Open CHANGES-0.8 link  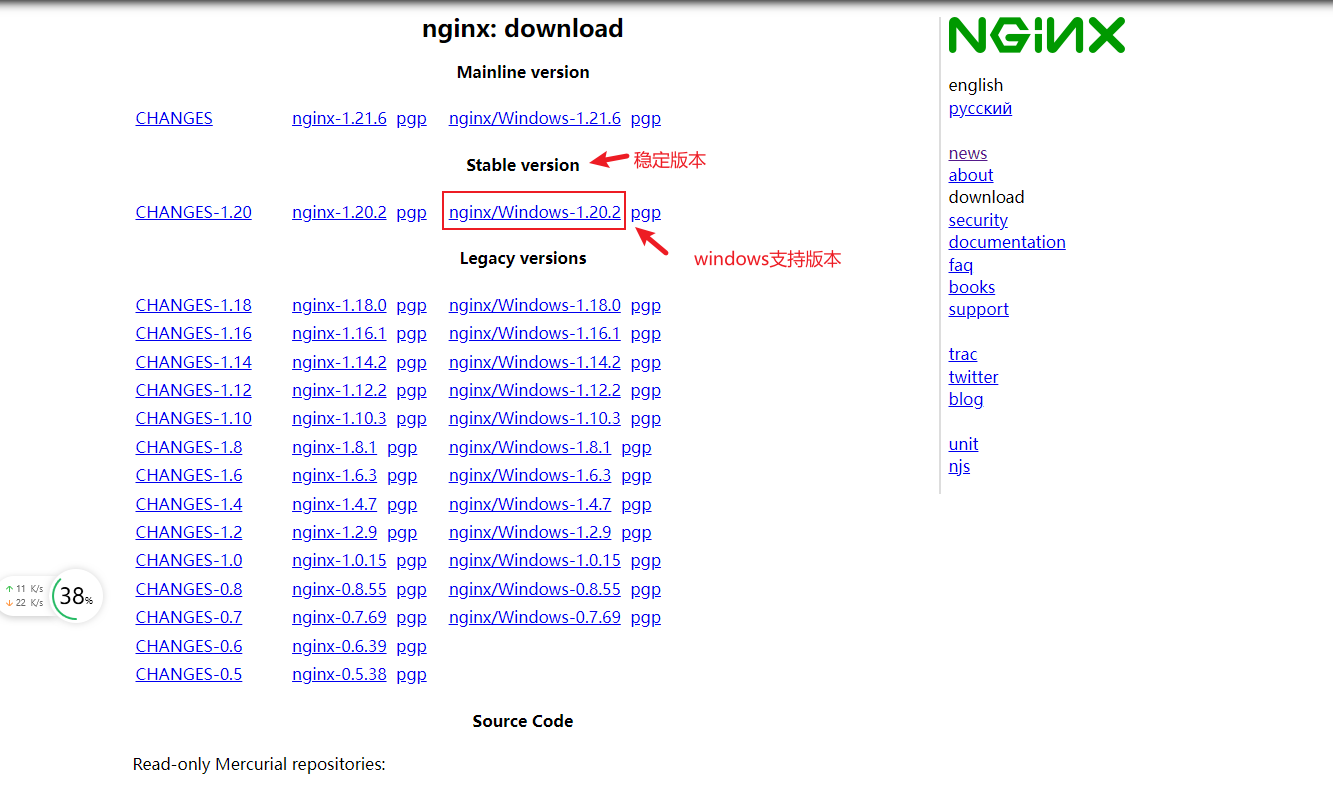(189, 589)
